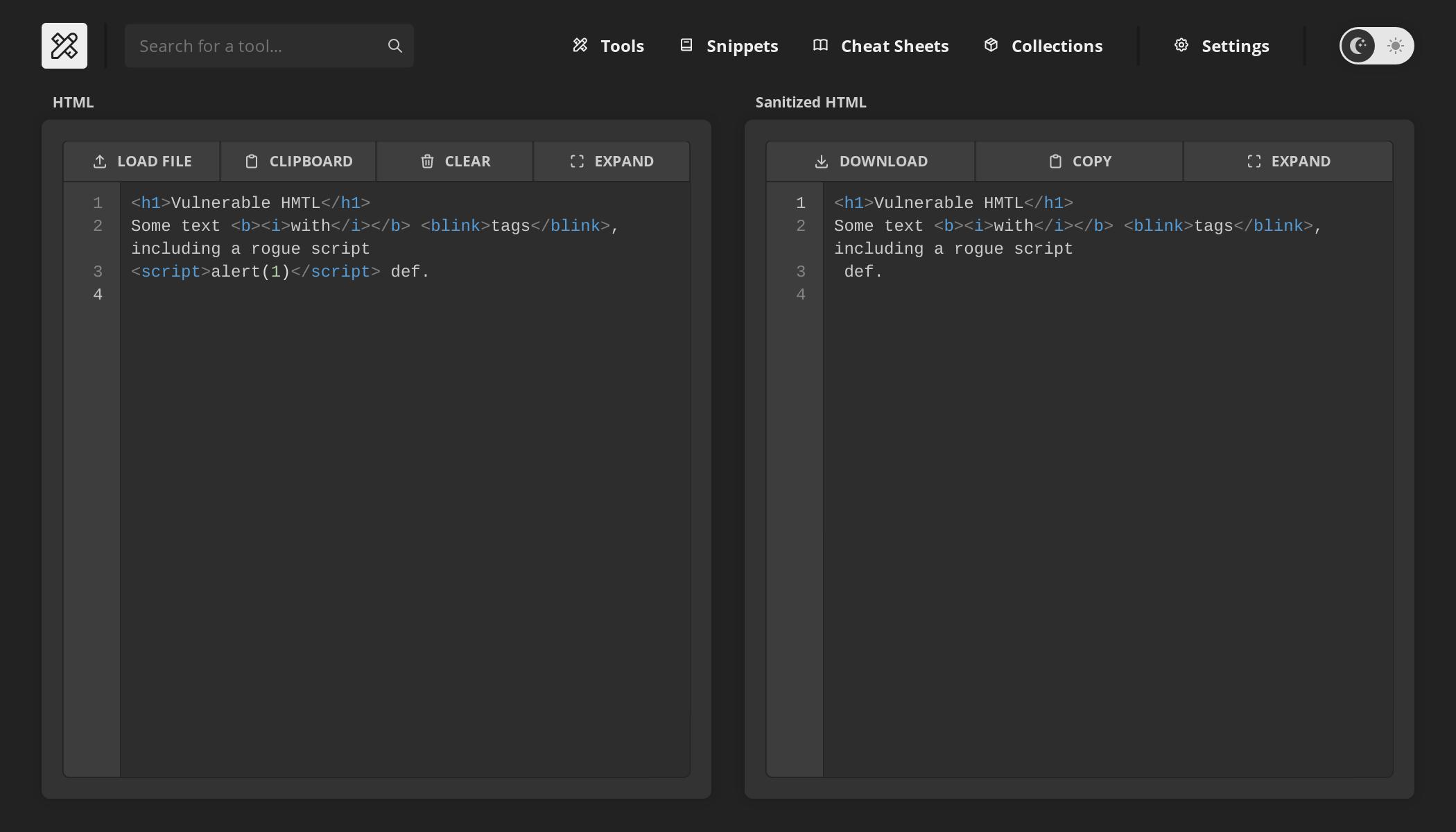Click line number 3 in Sanitized editor
The height and width of the screenshot is (832, 1456).
tap(801, 272)
